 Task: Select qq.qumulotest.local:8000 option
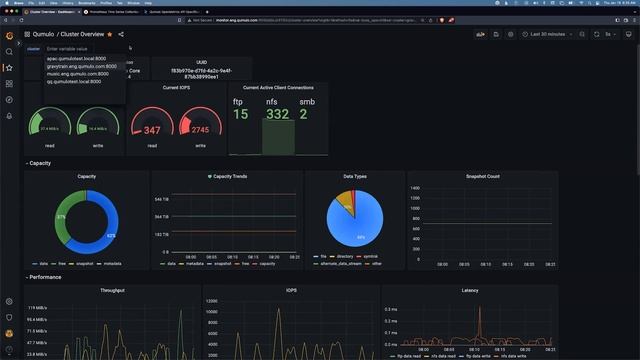point(74,82)
